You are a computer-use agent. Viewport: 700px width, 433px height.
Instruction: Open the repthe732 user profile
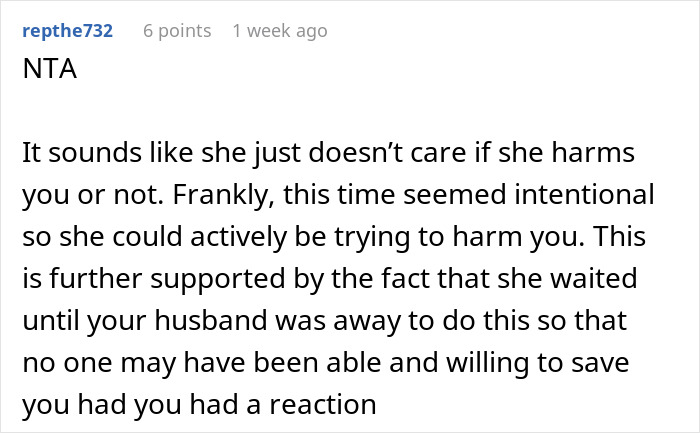(66, 31)
